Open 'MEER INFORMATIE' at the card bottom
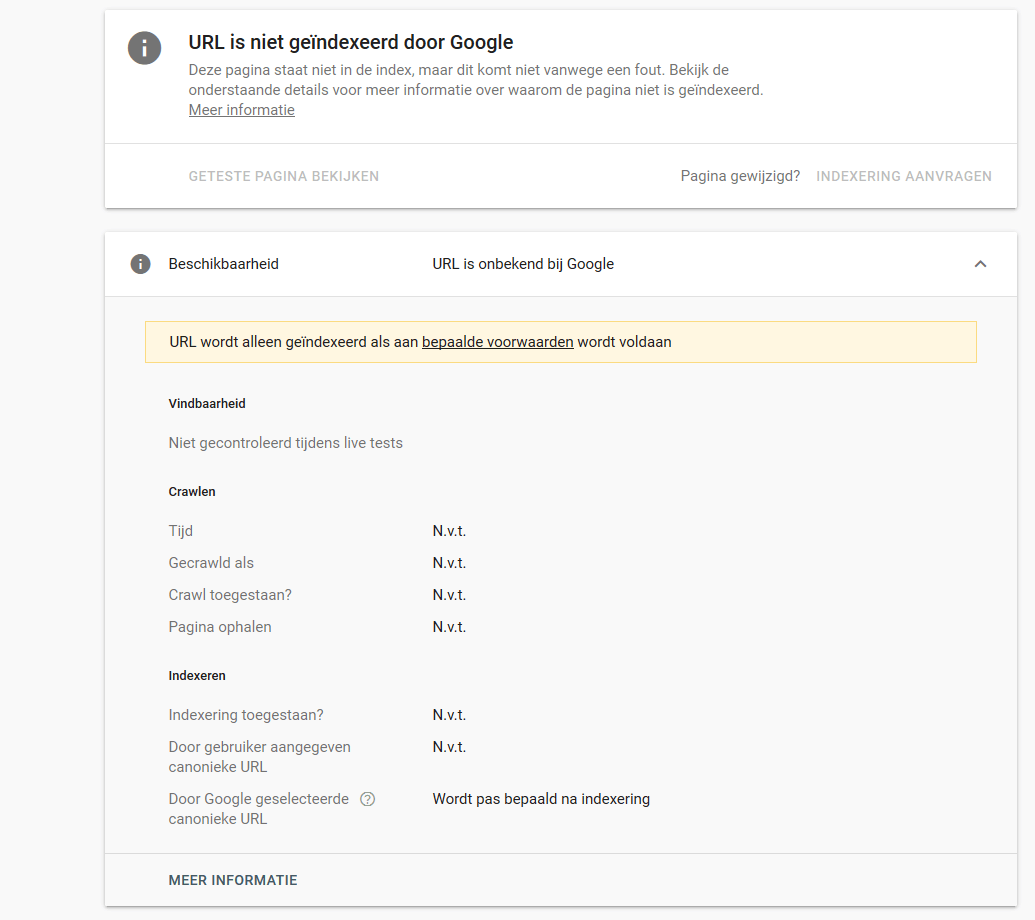This screenshot has height=920, width=1035. [x=233, y=880]
